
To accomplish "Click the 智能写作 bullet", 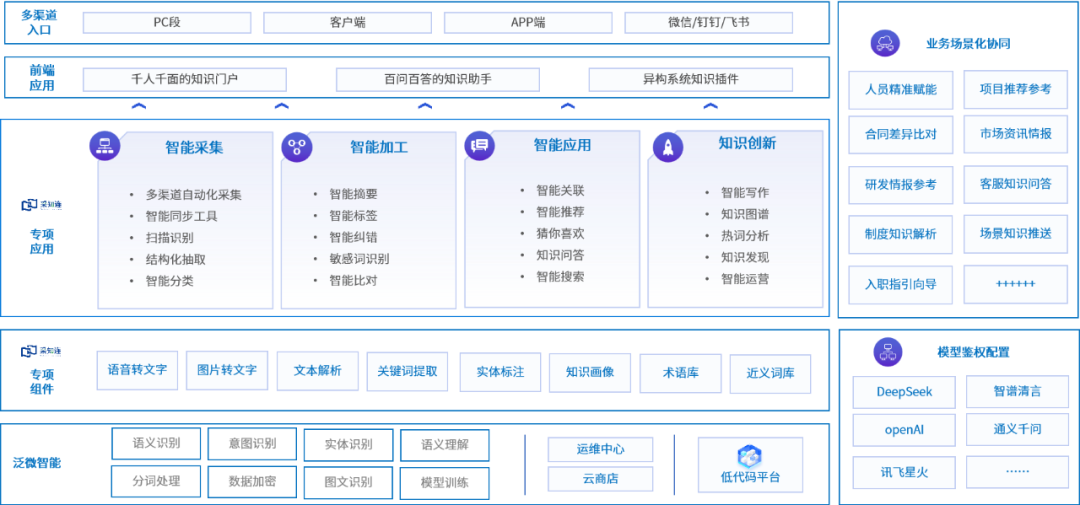I will click(745, 193).
